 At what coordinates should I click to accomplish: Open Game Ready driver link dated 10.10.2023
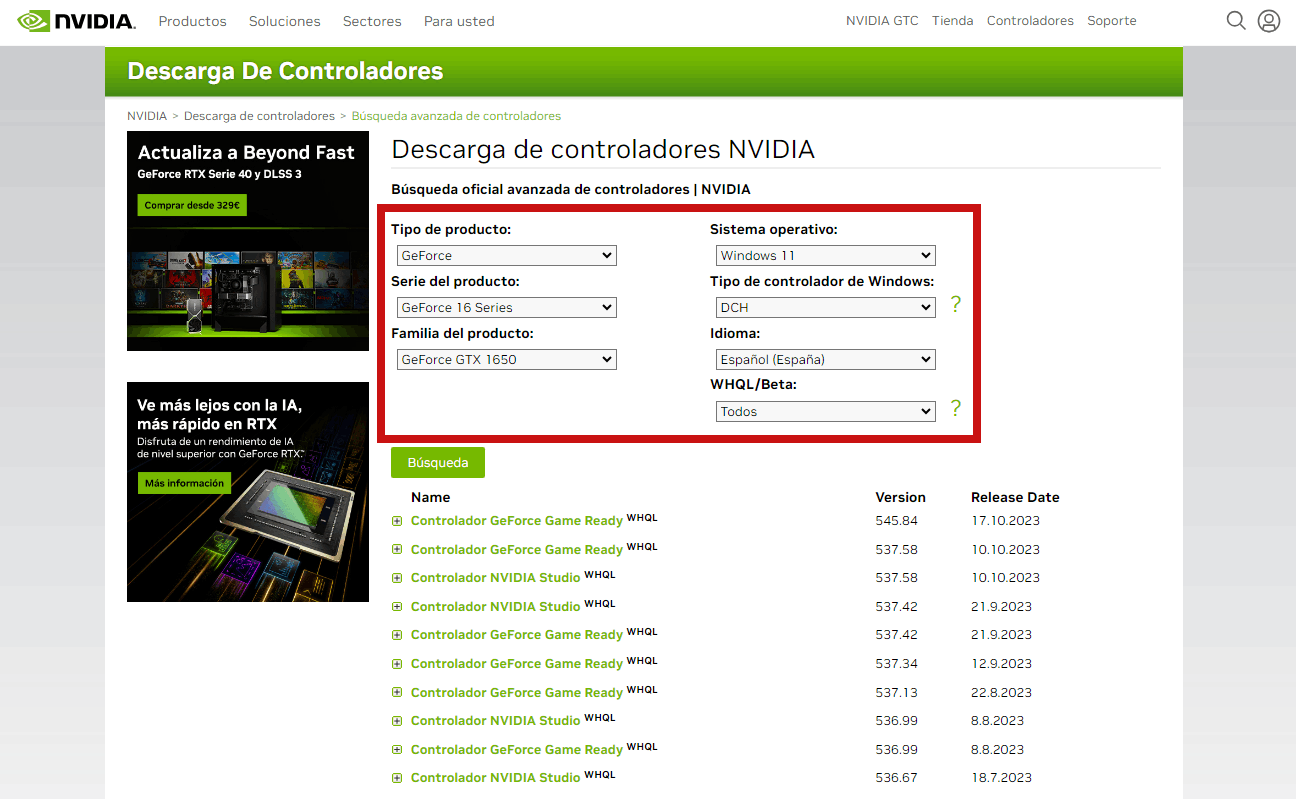(517, 549)
